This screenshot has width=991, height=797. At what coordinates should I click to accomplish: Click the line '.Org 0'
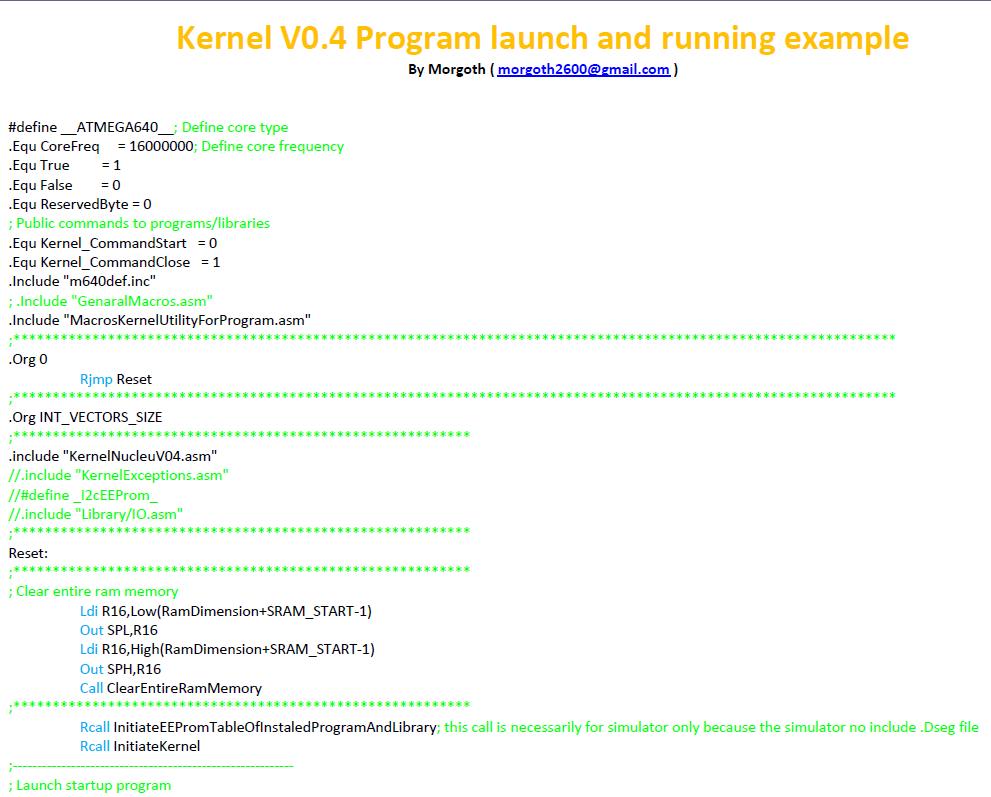click(28, 360)
